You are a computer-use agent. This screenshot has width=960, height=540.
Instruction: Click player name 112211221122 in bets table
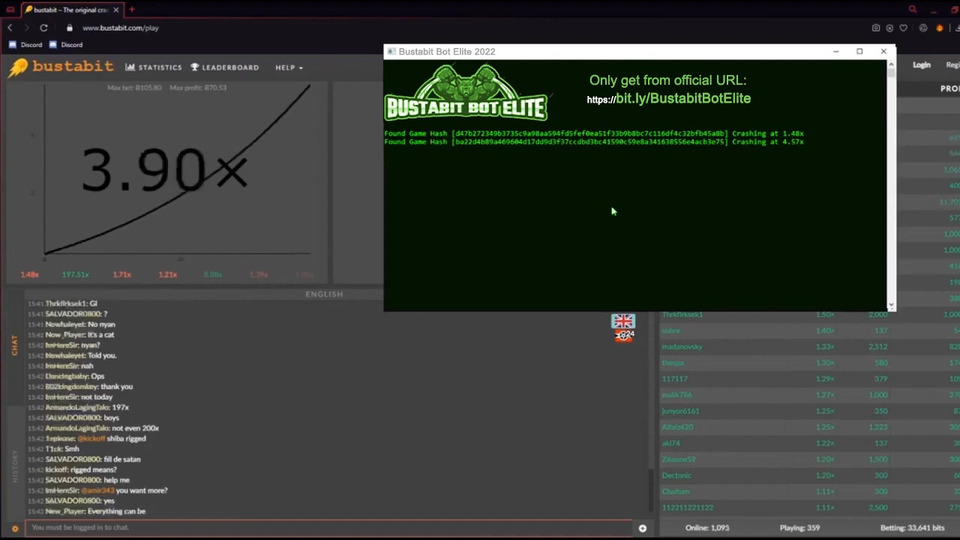[x=687, y=508]
